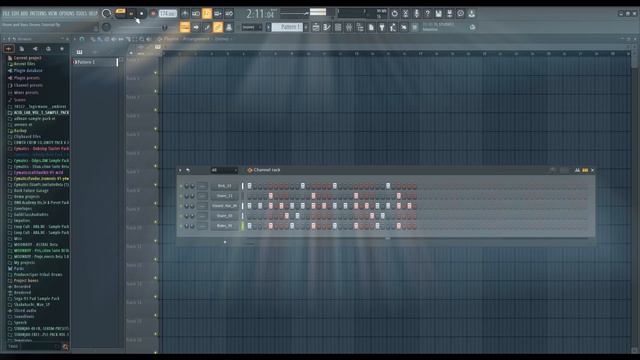Expand the Plugin database folder
Image resolution: width=640 pixels, height=360 pixels.
click(28, 71)
